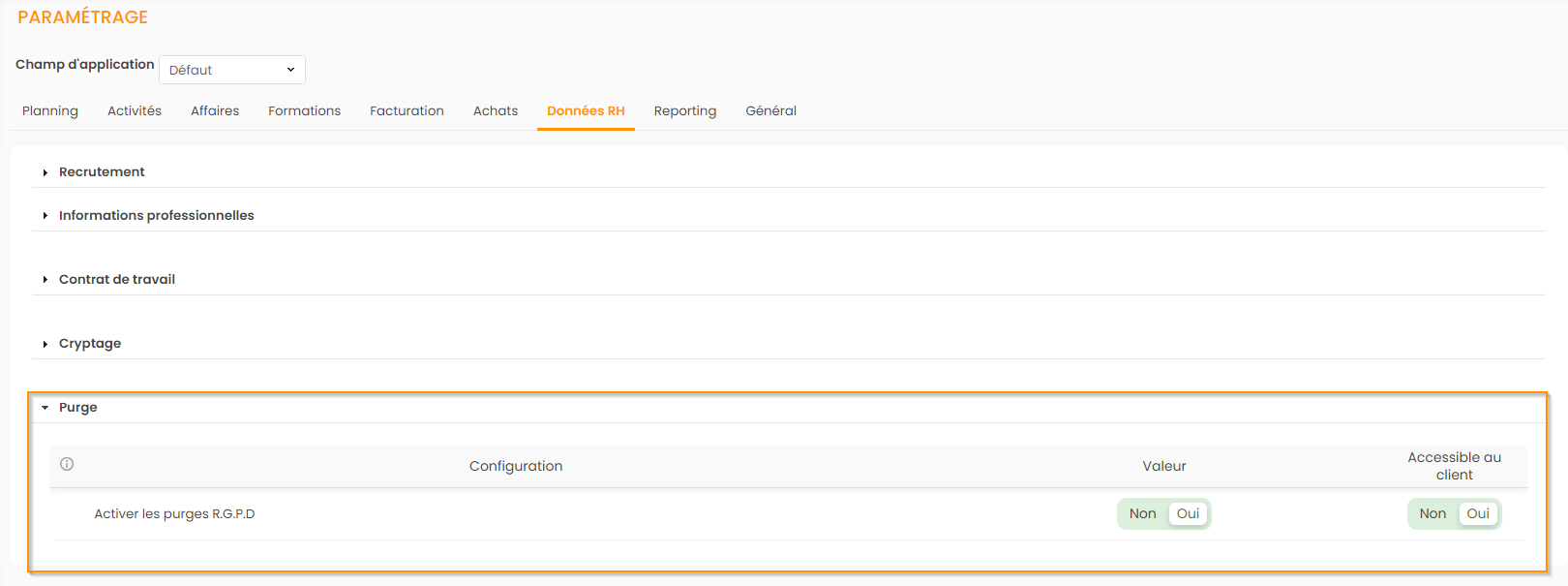This screenshot has height=586, width=1568.
Task: Collapse the Purge section
Action: pos(77,408)
